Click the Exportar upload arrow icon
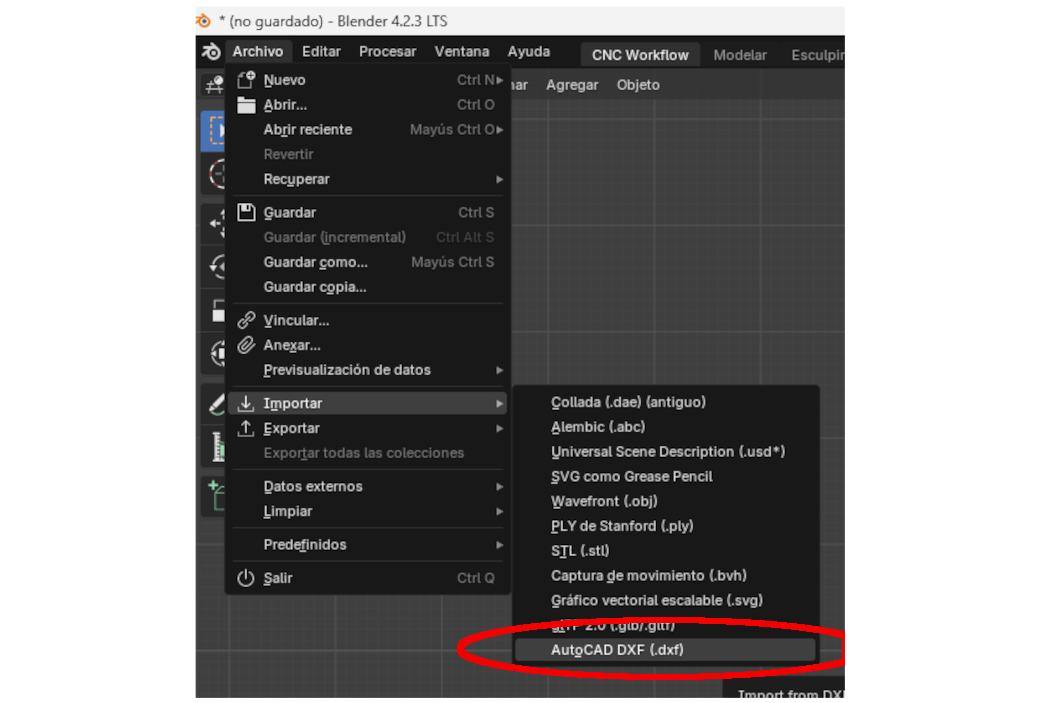 click(x=246, y=428)
